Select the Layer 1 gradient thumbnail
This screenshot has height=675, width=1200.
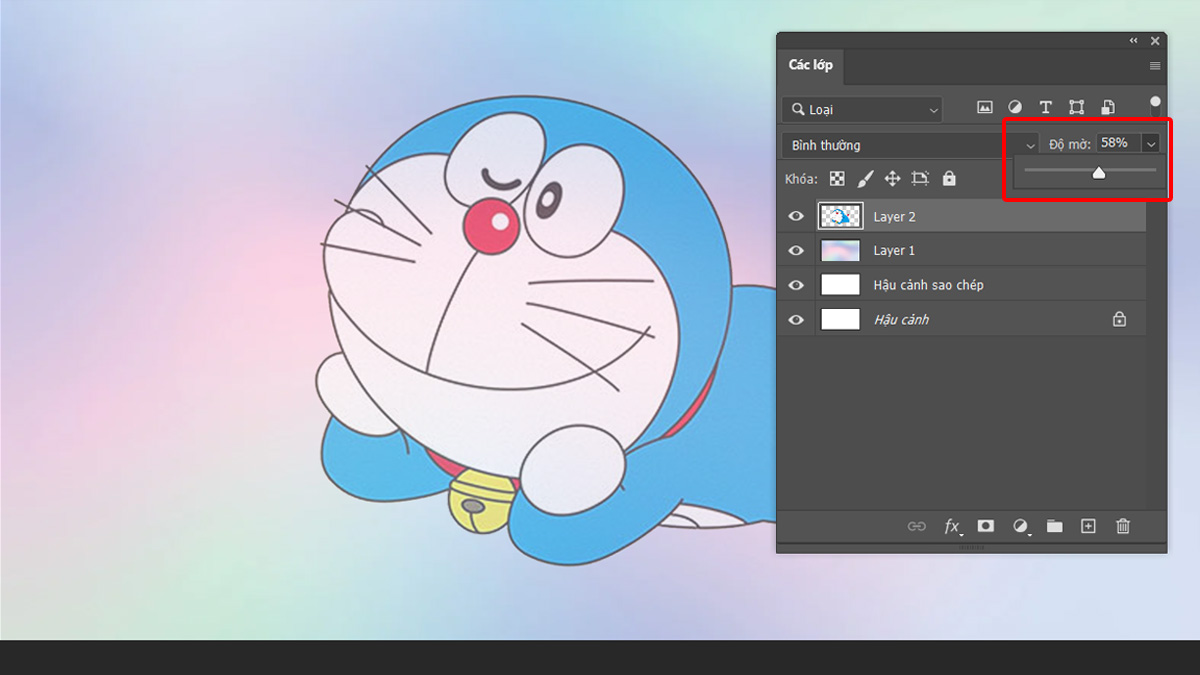pos(840,250)
